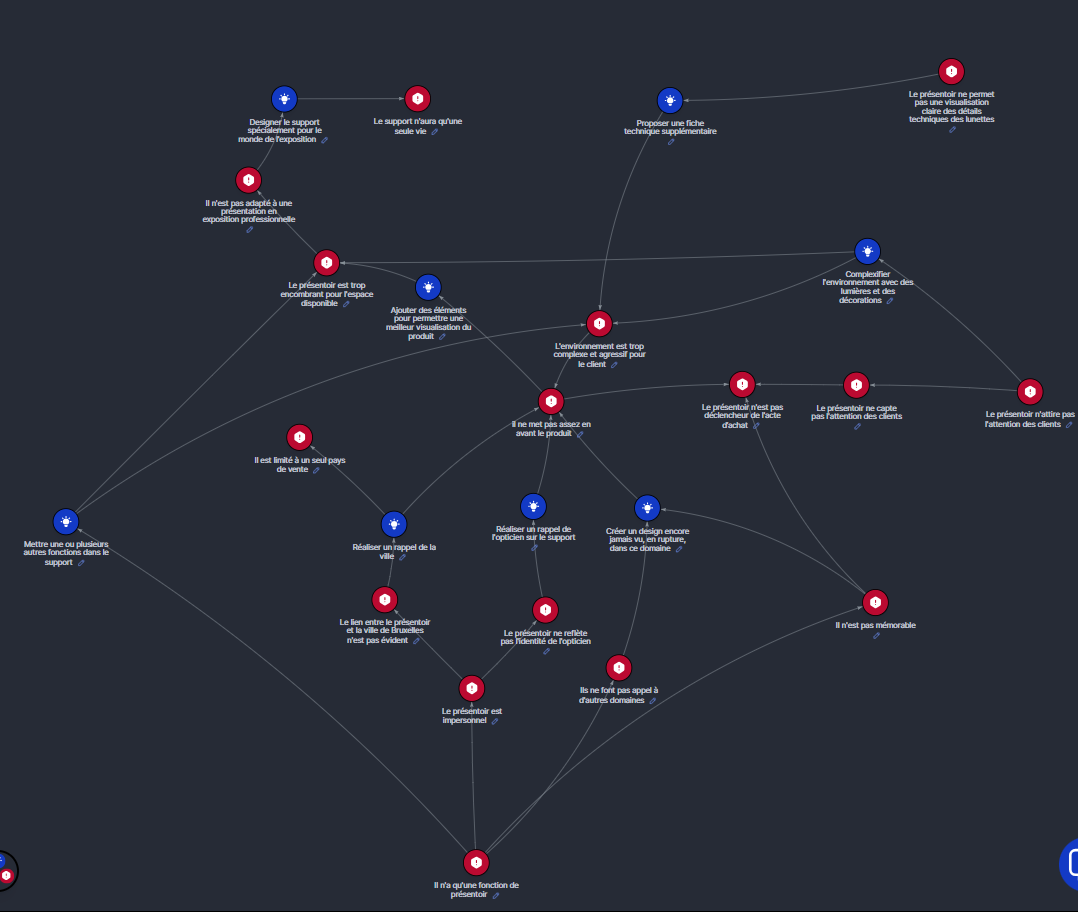Select blue node 'Réaliser un rappel de l'opticien'

click(x=534, y=507)
